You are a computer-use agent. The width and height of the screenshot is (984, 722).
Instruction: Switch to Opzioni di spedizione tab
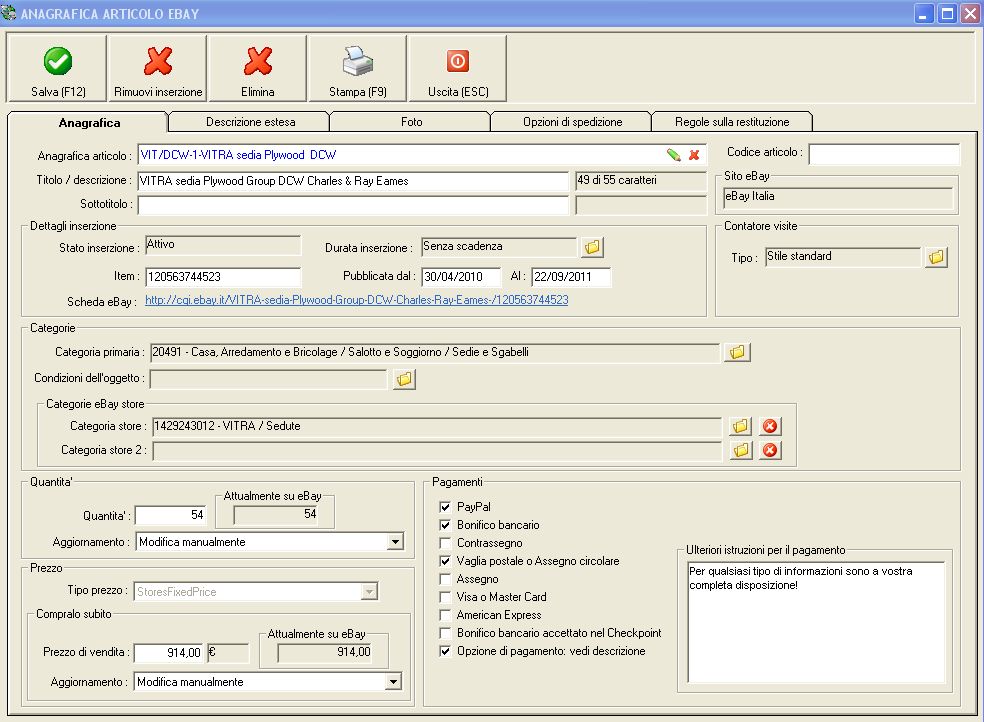572,122
